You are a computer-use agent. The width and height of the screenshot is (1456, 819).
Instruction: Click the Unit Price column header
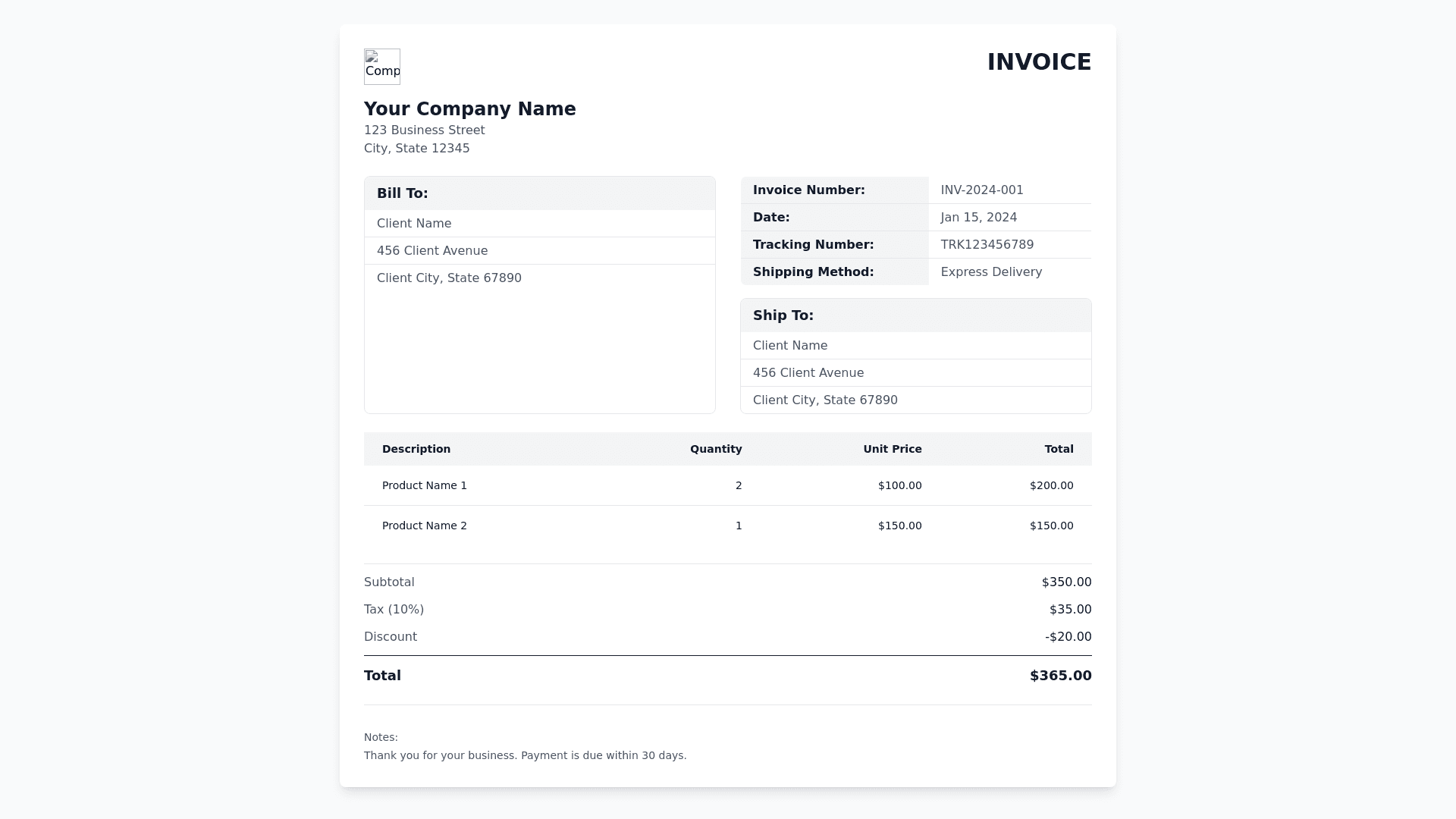(x=892, y=449)
